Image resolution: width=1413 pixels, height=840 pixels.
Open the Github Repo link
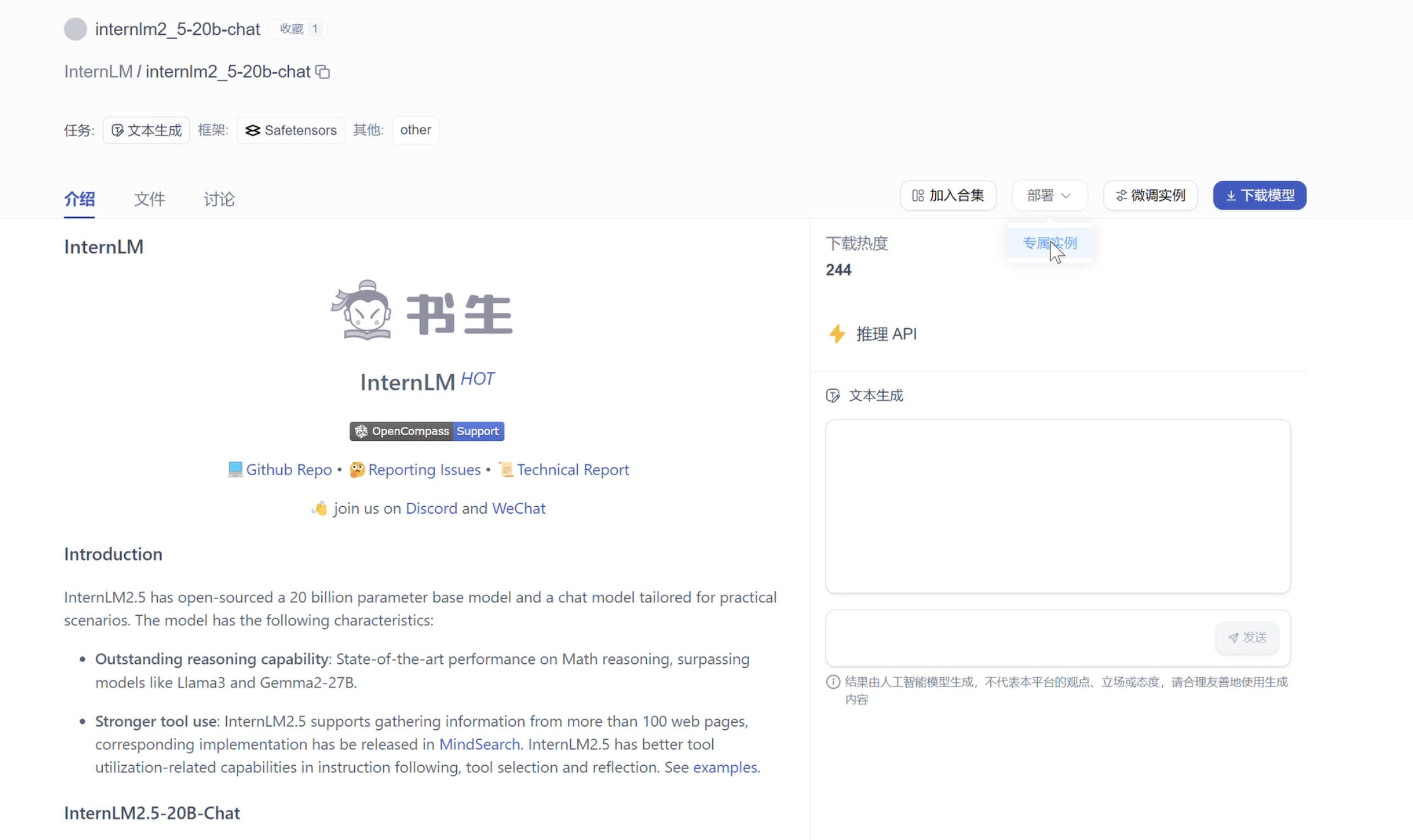pos(289,469)
